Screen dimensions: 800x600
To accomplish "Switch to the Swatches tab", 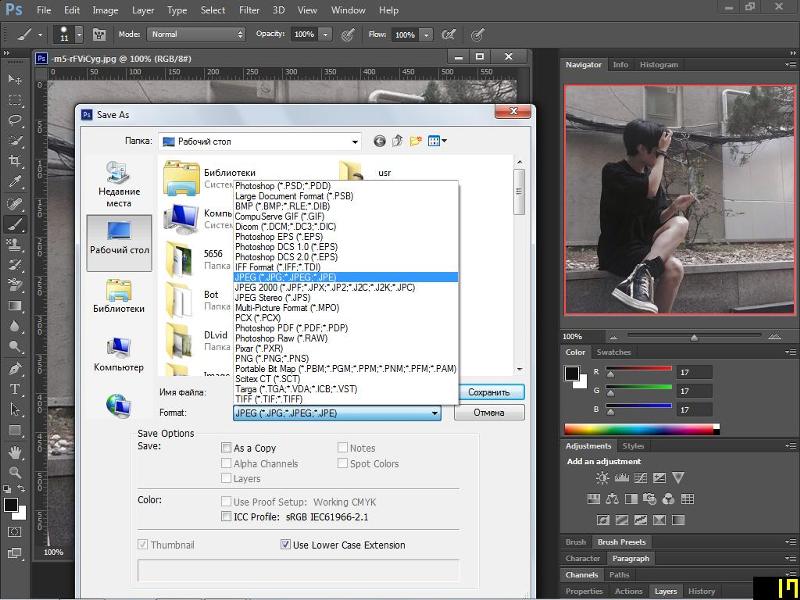I will pyautogui.click(x=614, y=352).
